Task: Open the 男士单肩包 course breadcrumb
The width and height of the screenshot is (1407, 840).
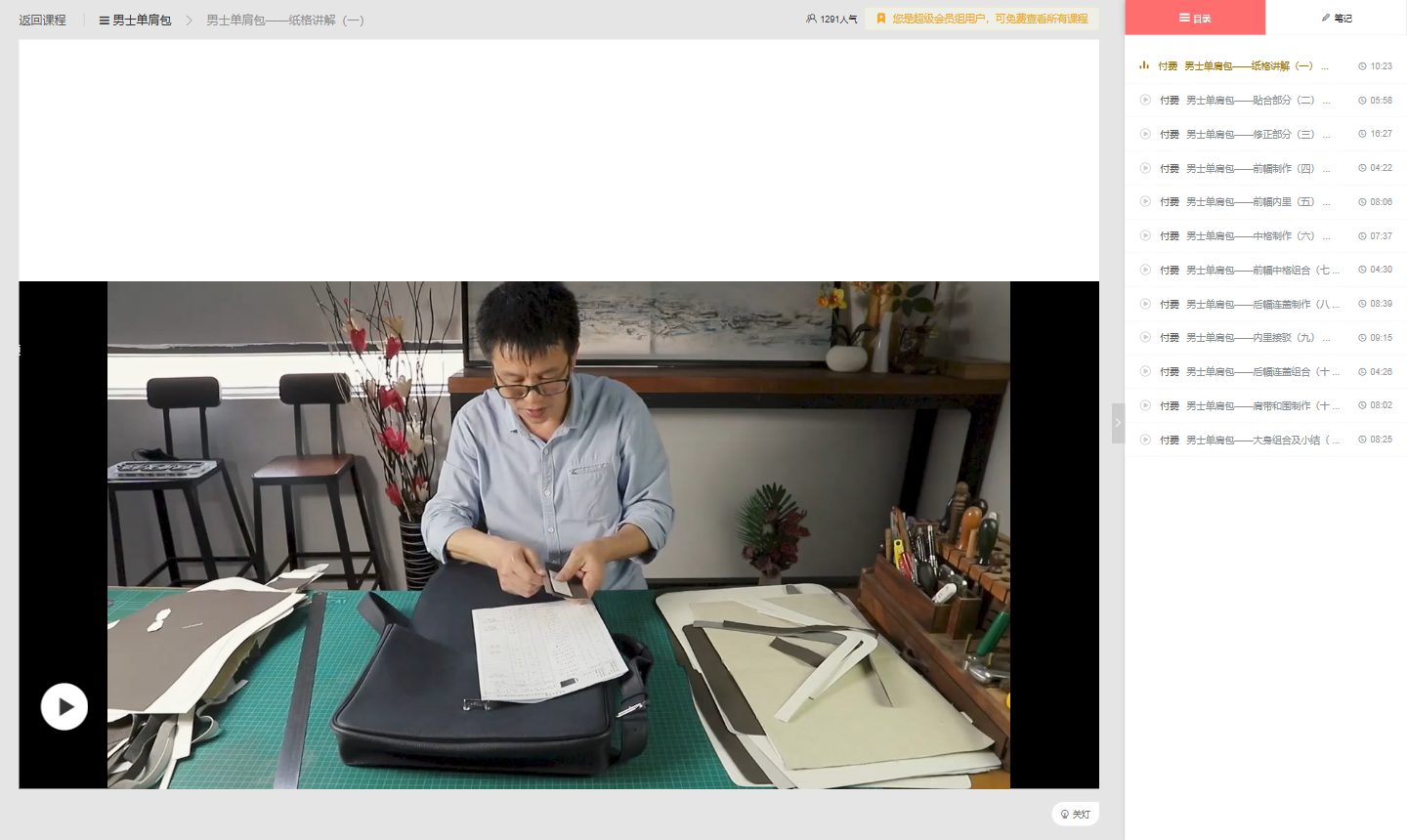Action: [x=135, y=20]
